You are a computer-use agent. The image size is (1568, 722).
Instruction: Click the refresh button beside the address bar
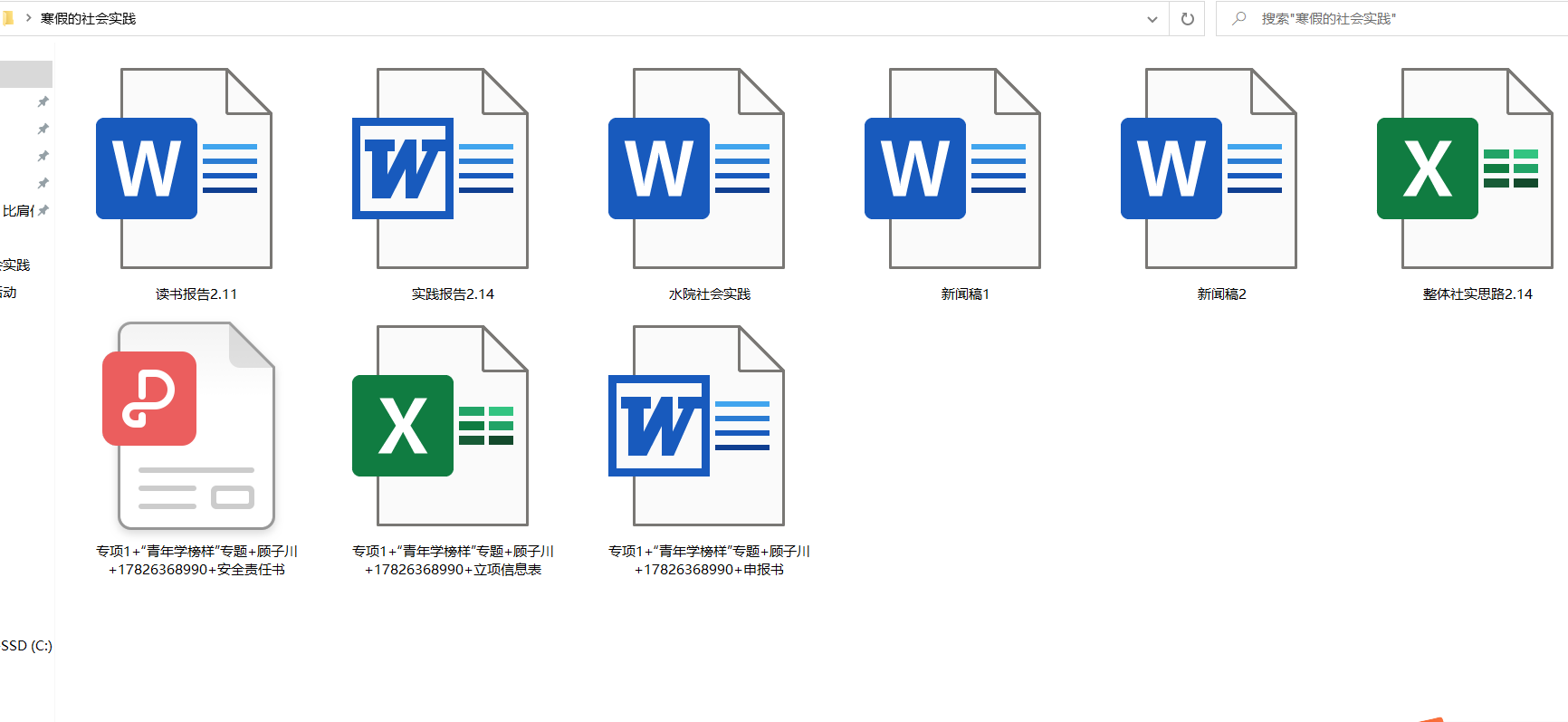tap(1187, 19)
